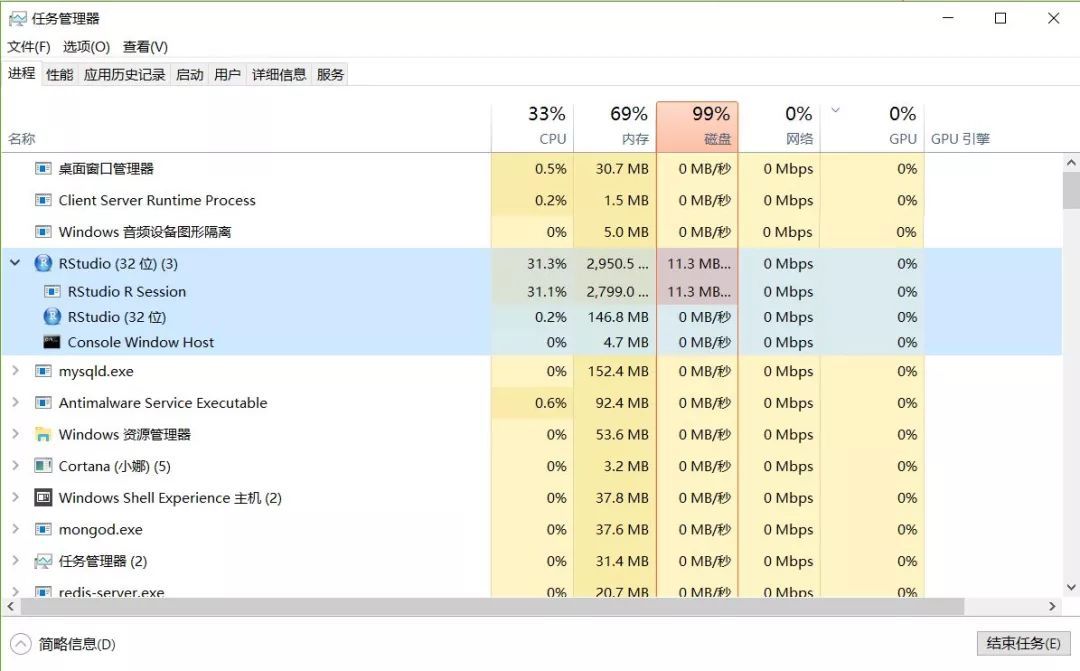Open the 文件(F) menu

[29, 47]
